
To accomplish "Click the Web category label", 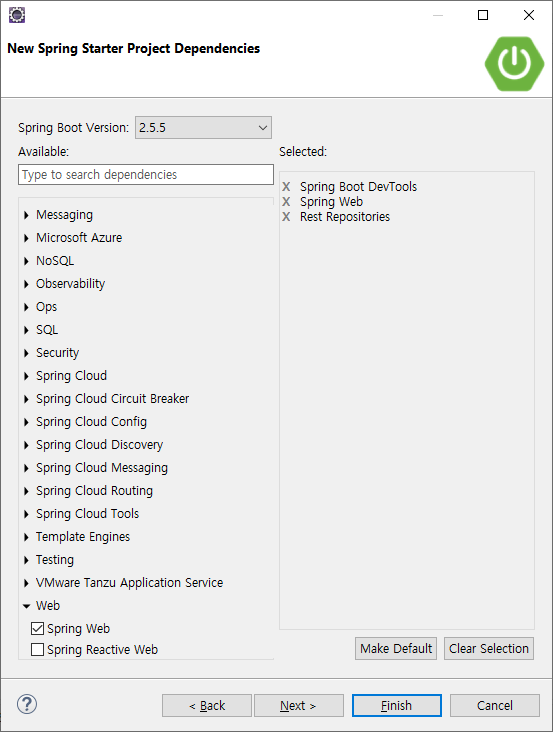I will pos(48,605).
